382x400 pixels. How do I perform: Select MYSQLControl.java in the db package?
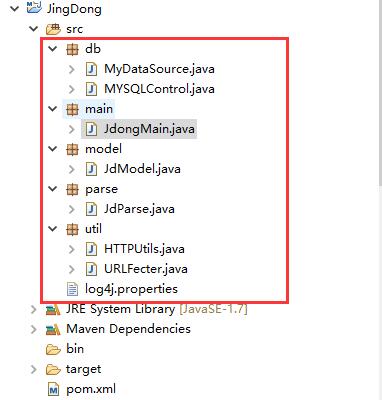click(159, 89)
